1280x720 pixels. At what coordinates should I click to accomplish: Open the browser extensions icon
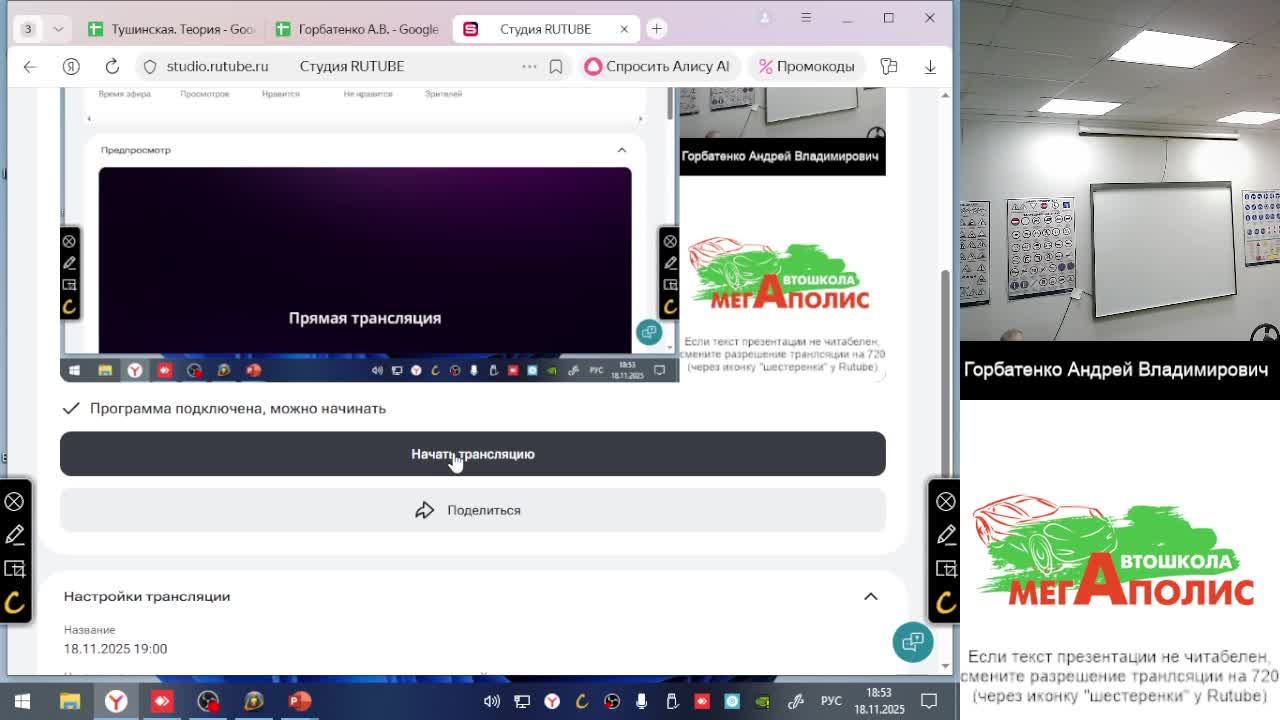[888, 66]
